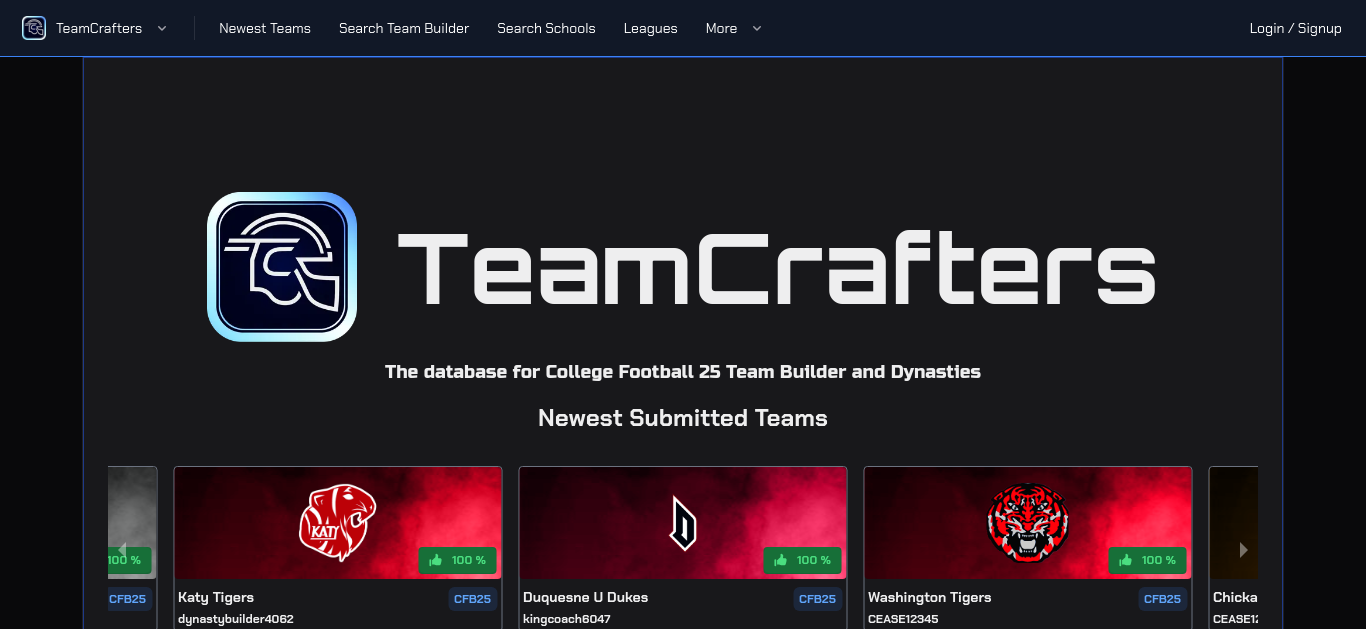Show previous teams with left carousel arrow

tap(122, 549)
